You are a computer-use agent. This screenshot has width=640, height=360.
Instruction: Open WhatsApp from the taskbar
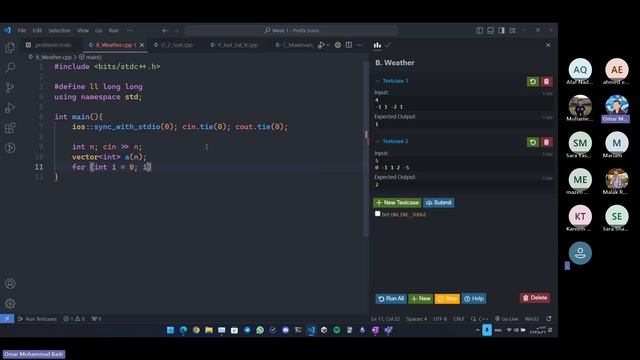[x=260, y=330]
